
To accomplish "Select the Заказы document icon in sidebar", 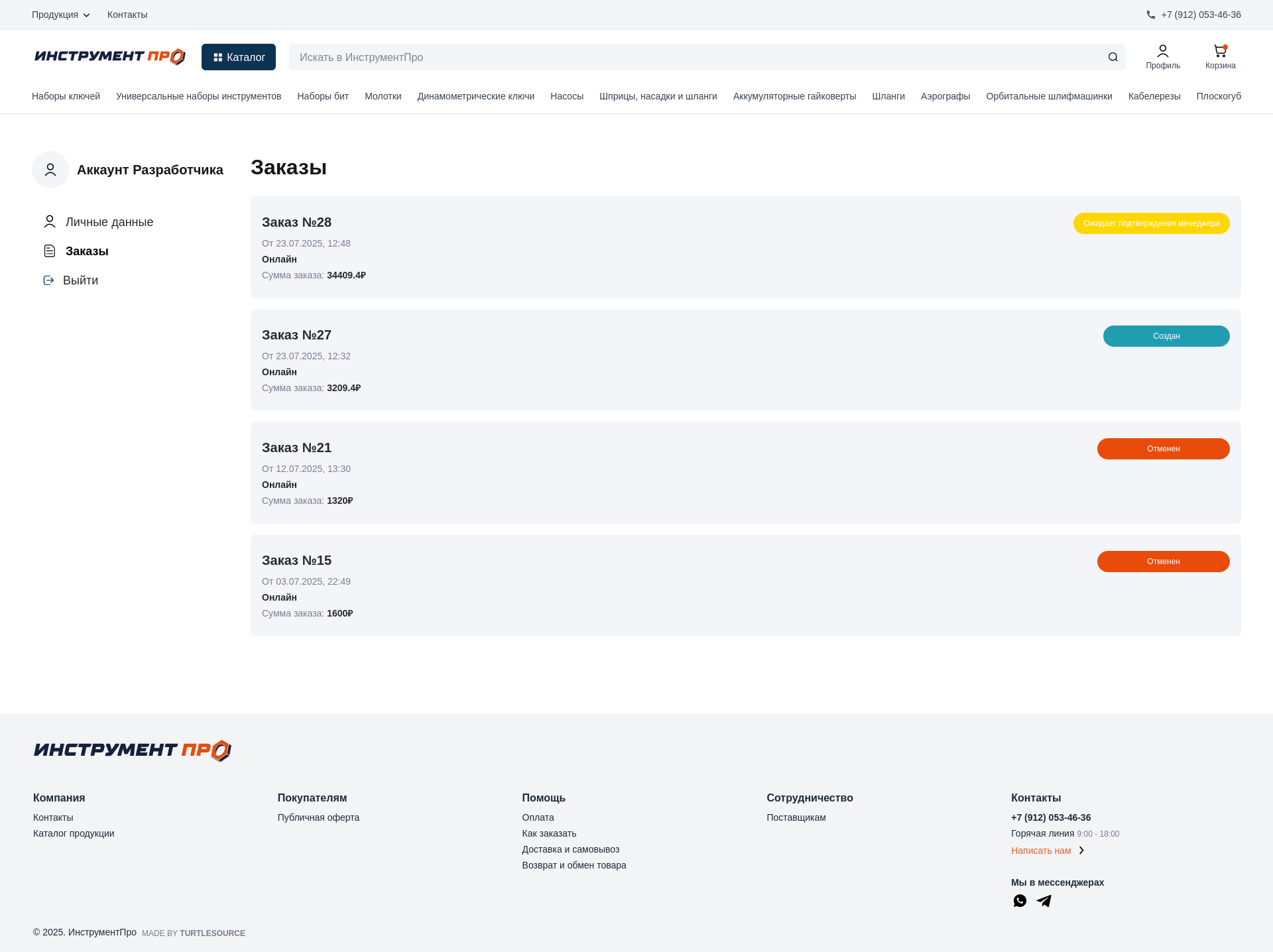I will point(49,251).
